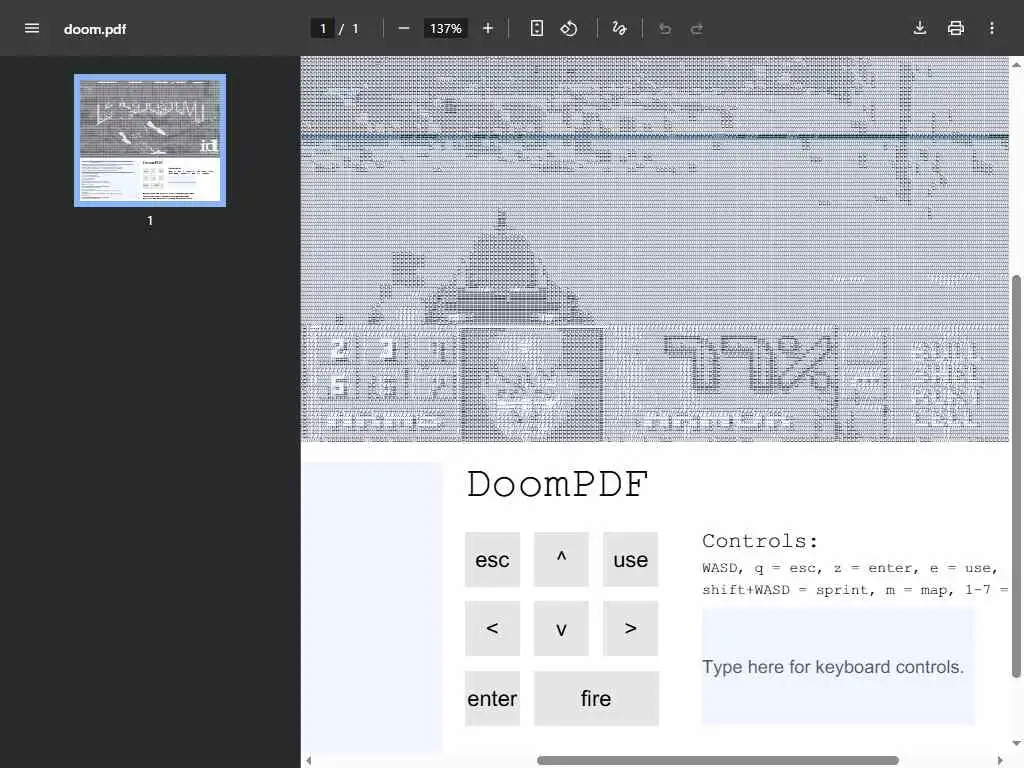The image size is (1024, 768).
Task: Click the undo arrow icon
Action: coord(665,28)
